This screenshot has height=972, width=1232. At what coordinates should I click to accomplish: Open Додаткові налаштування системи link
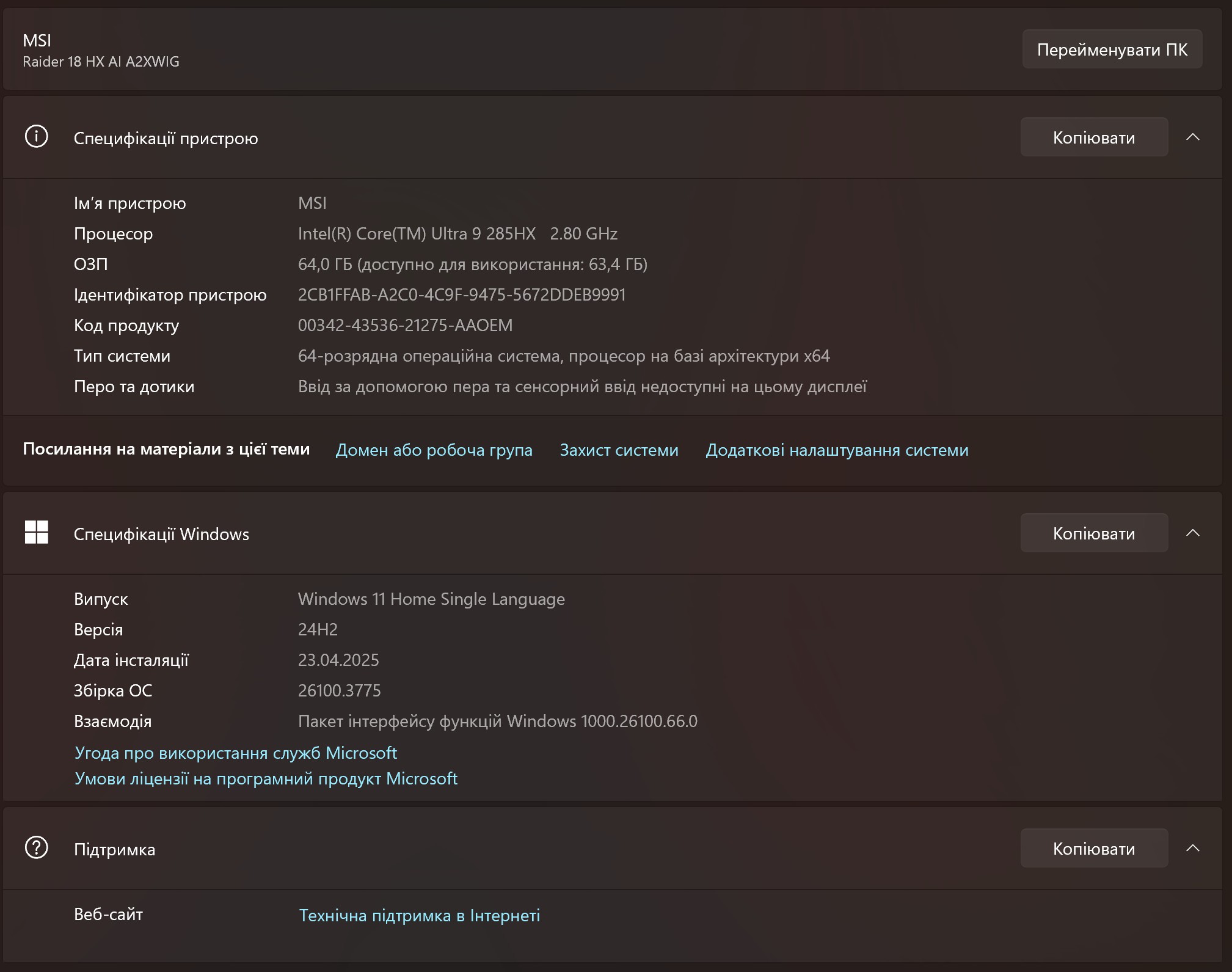click(x=837, y=450)
